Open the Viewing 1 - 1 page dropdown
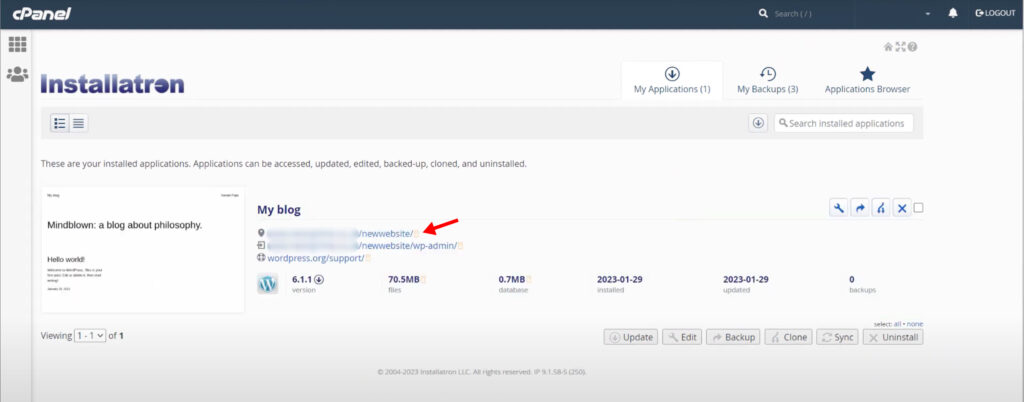 point(90,336)
